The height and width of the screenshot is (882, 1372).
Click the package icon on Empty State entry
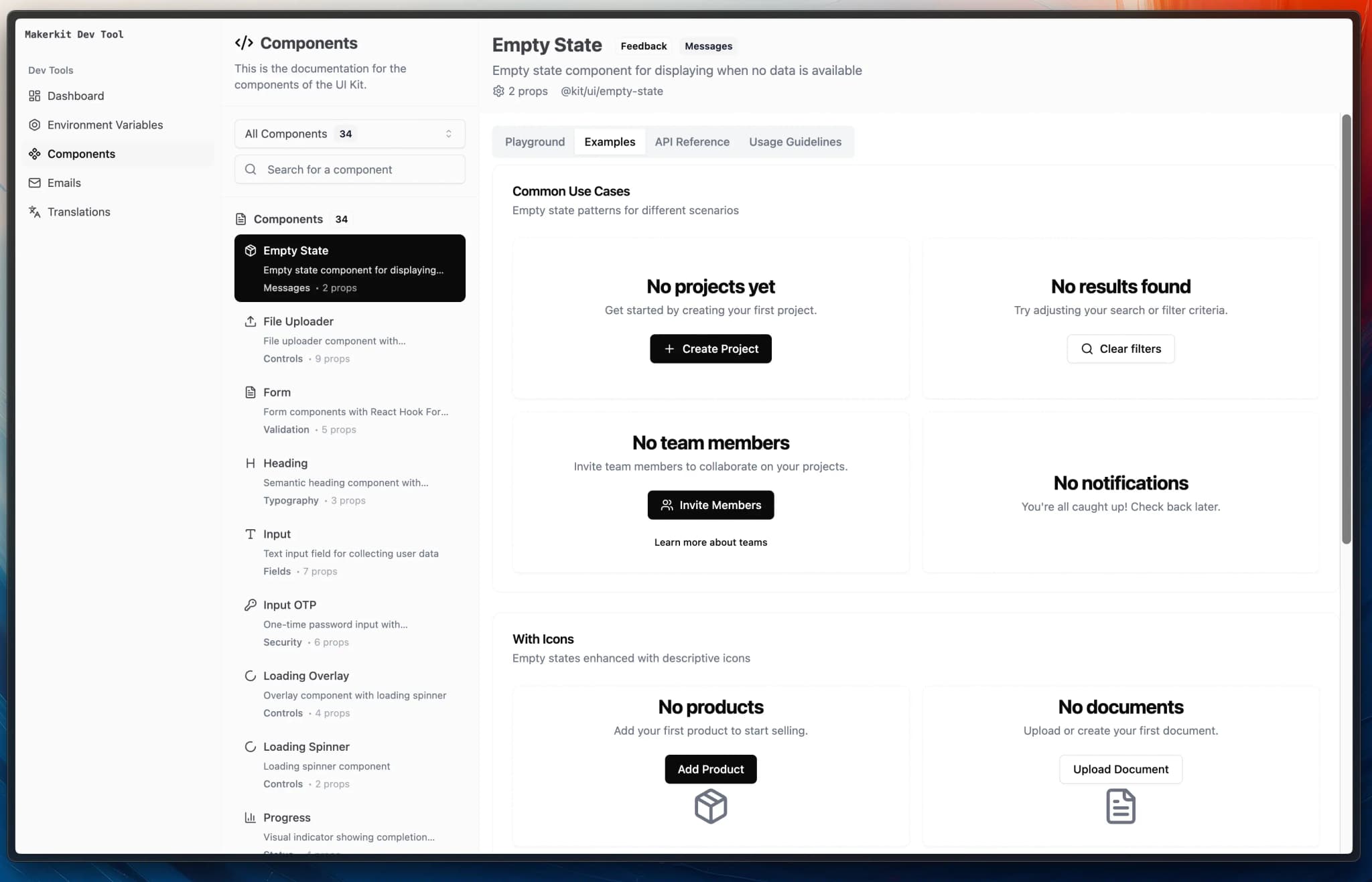point(250,250)
